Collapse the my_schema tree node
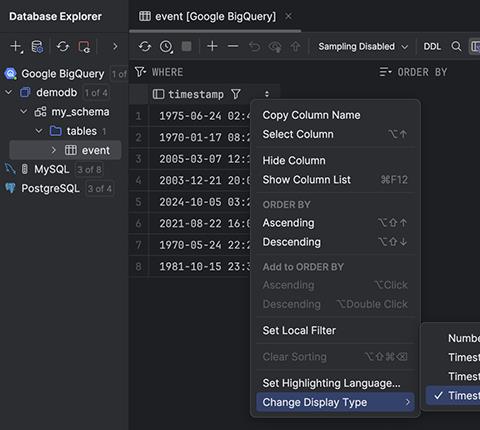This screenshot has height=430, width=480. pos(24,112)
